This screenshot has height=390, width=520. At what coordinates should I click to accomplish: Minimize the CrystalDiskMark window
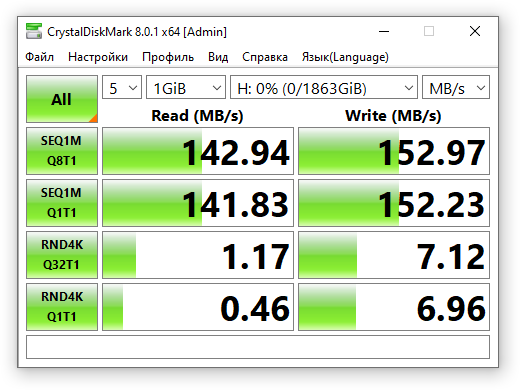tap(384, 32)
